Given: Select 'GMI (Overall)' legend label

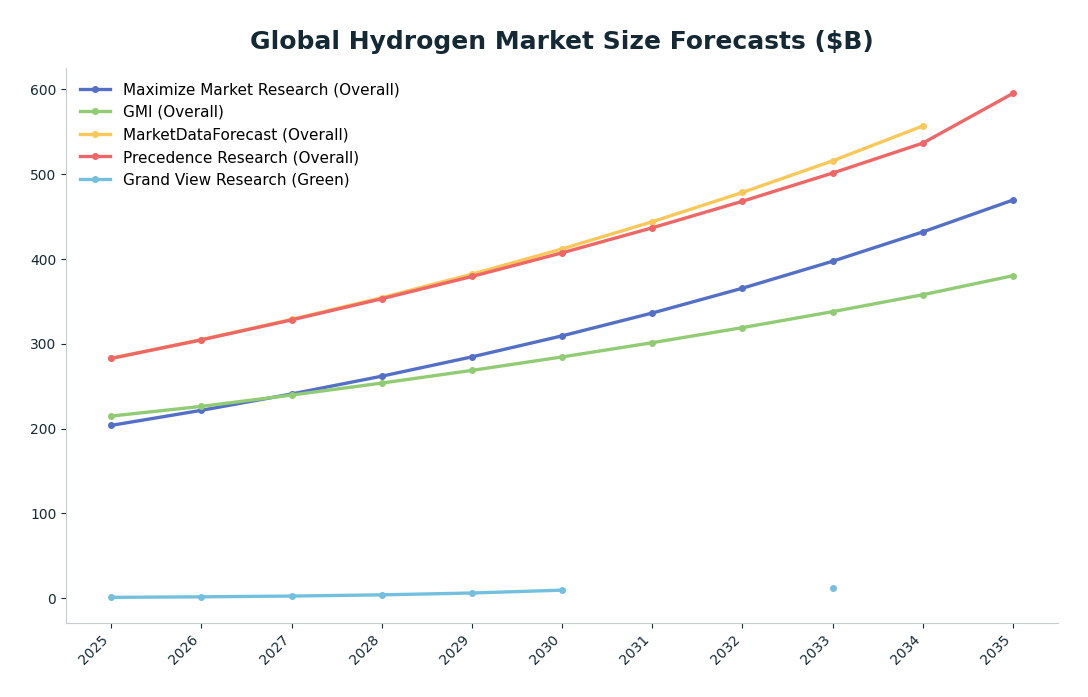Looking at the screenshot, I should coord(173,112).
